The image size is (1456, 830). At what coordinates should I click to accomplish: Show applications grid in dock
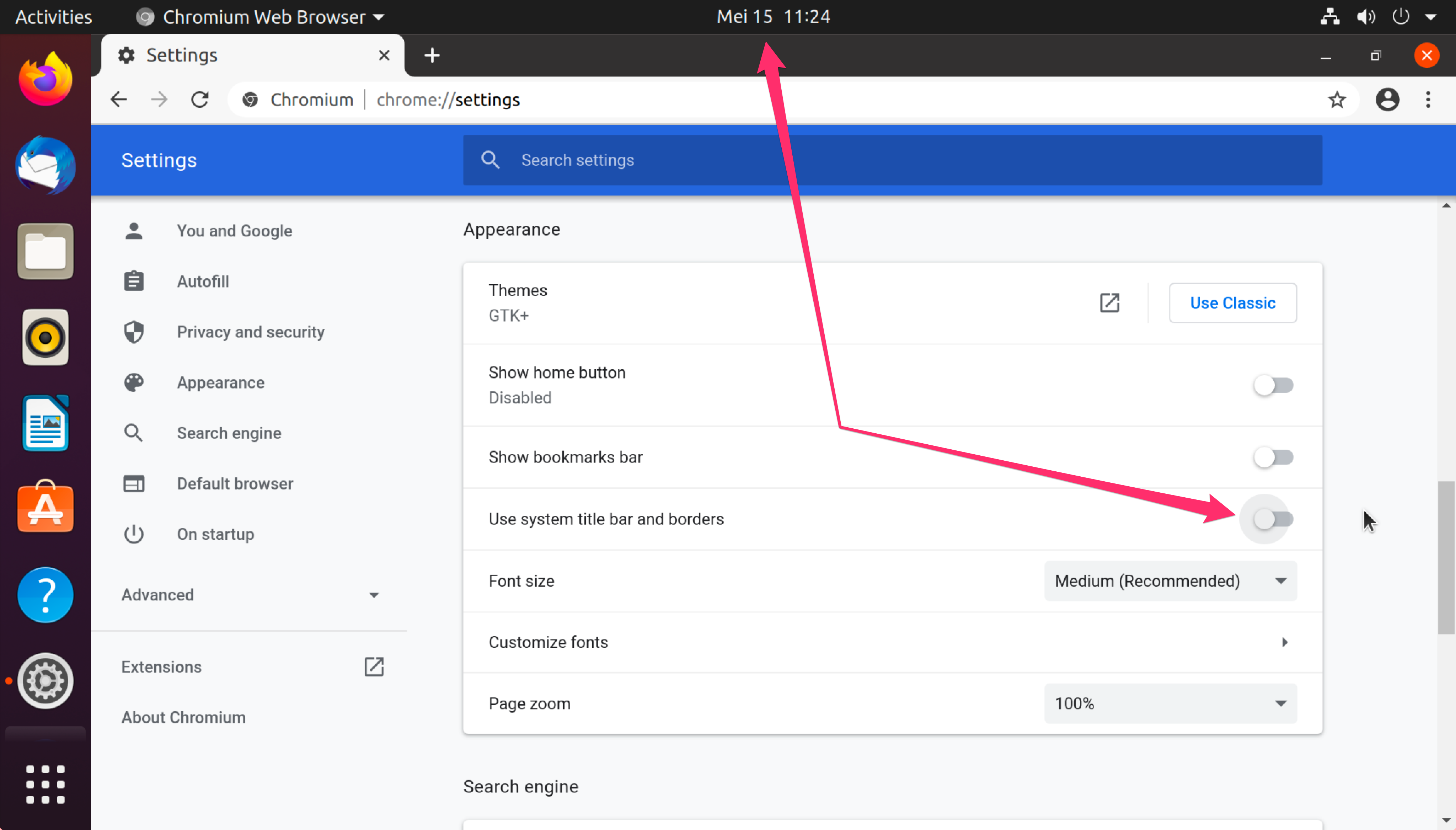click(x=45, y=785)
